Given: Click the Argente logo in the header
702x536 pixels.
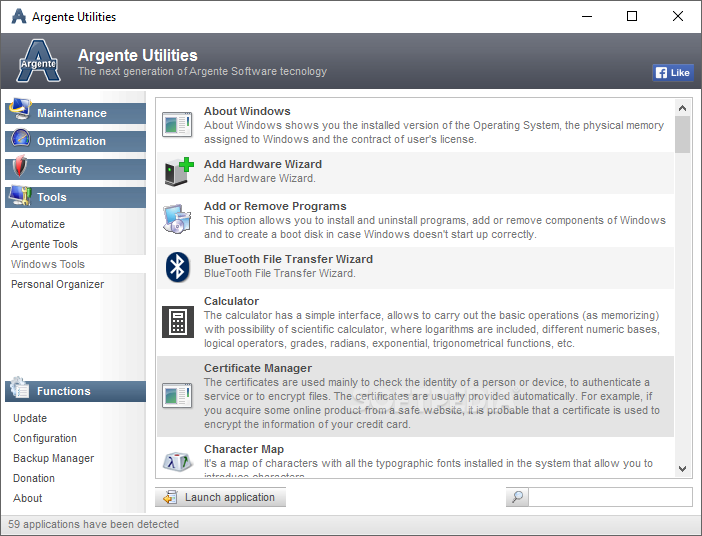Looking at the screenshot, I should click(x=39, y=61).
